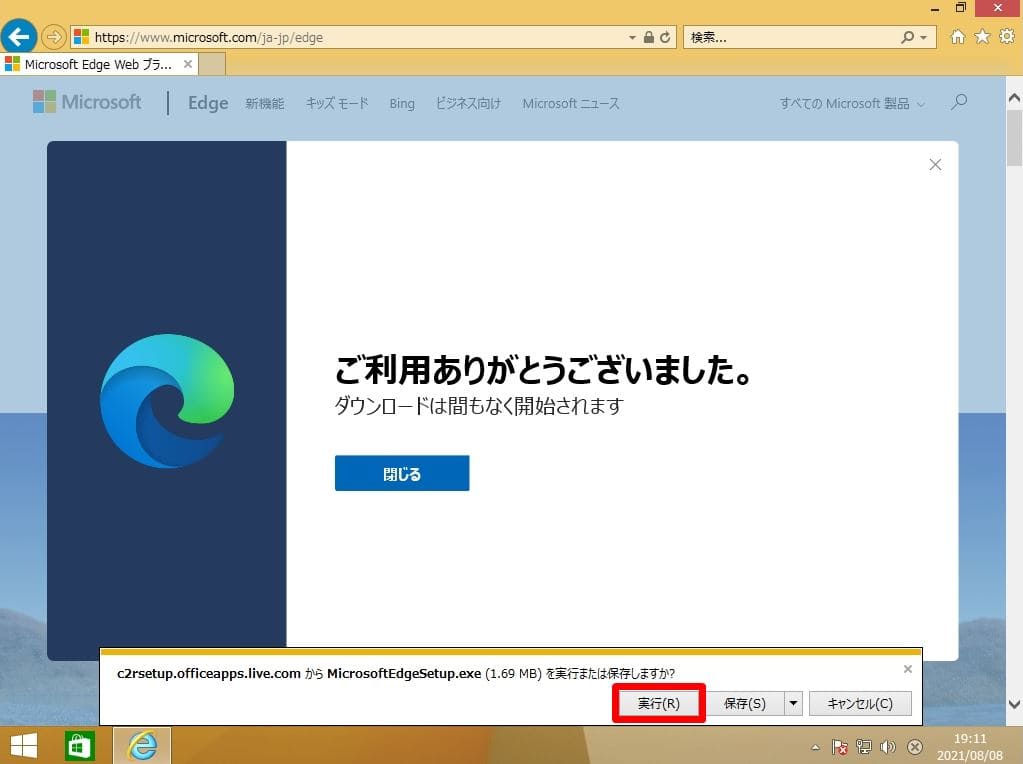Open the Microsoft ニュース menu item
The width and height of the screenshot is (1023, 764).
[x=571, y=103]
